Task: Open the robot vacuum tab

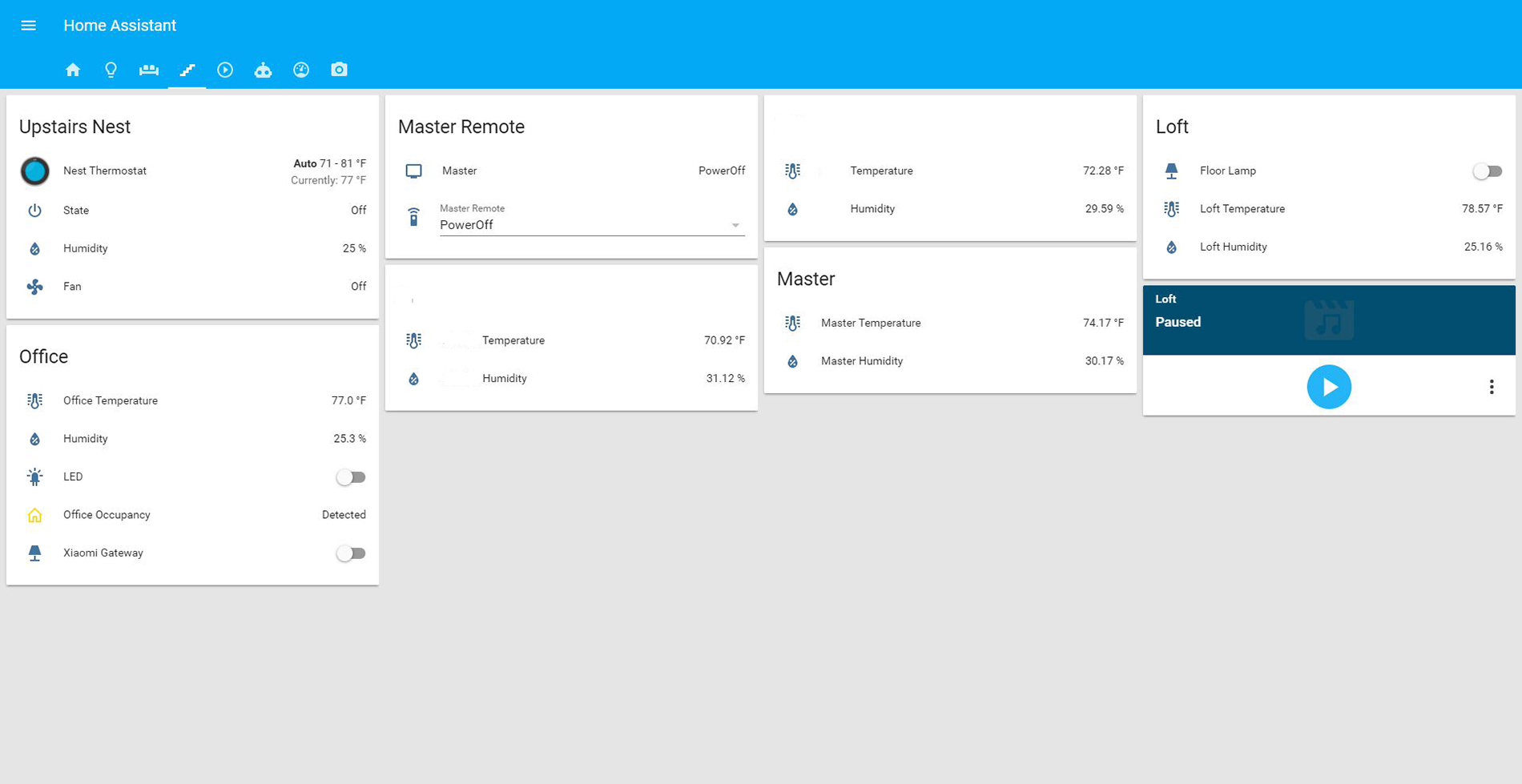Action: [263, 70]
